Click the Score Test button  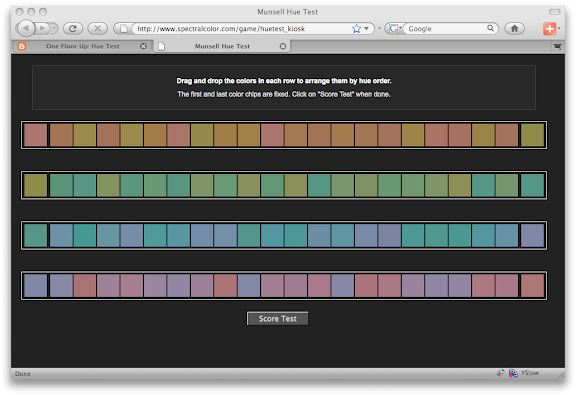coord(277,319)
